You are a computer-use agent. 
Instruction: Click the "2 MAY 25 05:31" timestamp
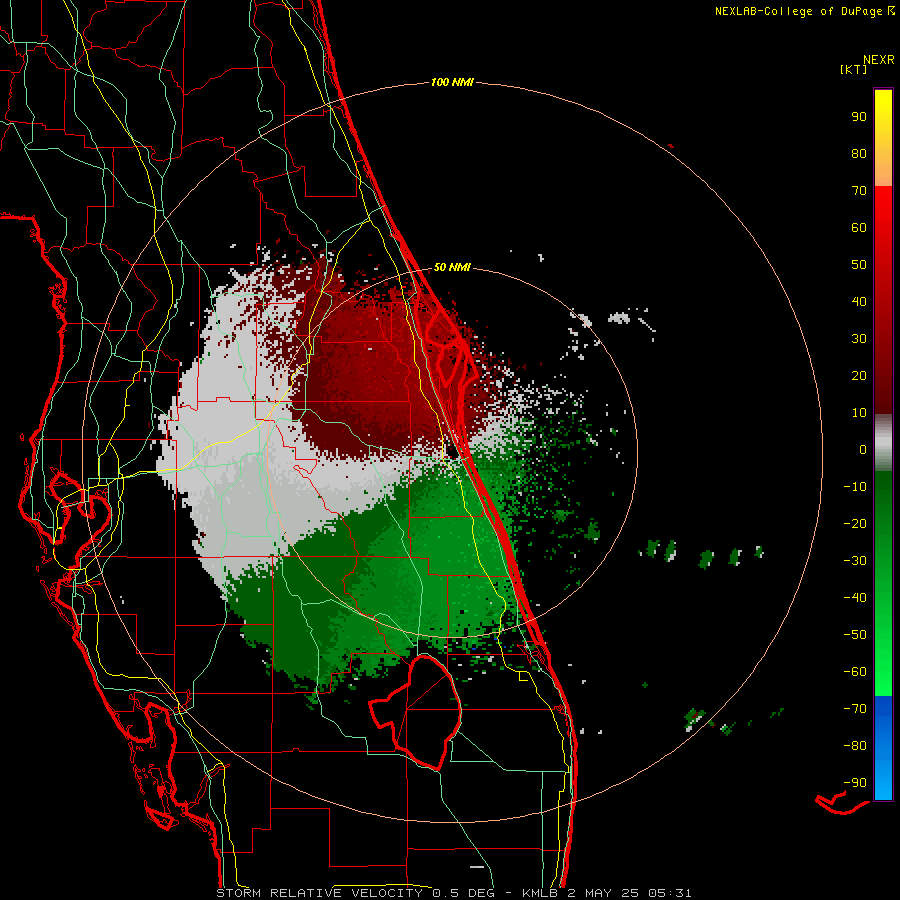(628, 893)
